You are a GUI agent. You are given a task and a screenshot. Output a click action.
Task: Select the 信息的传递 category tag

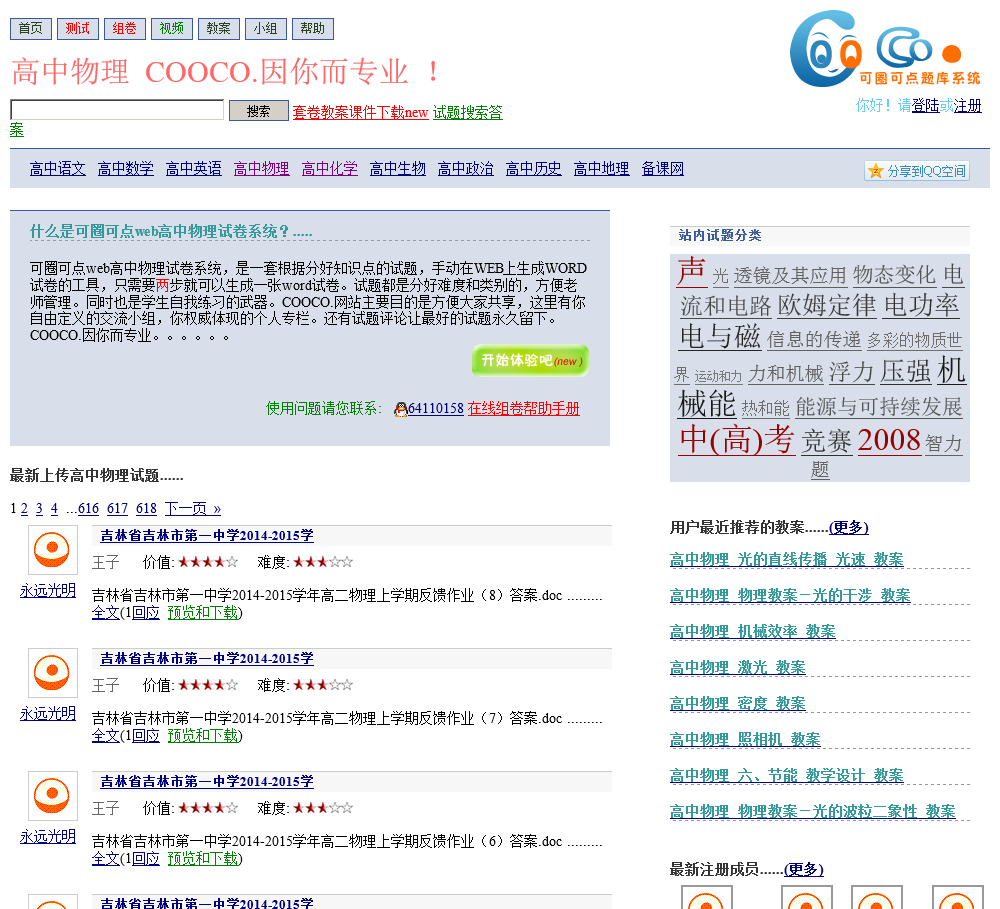[814, 340]
